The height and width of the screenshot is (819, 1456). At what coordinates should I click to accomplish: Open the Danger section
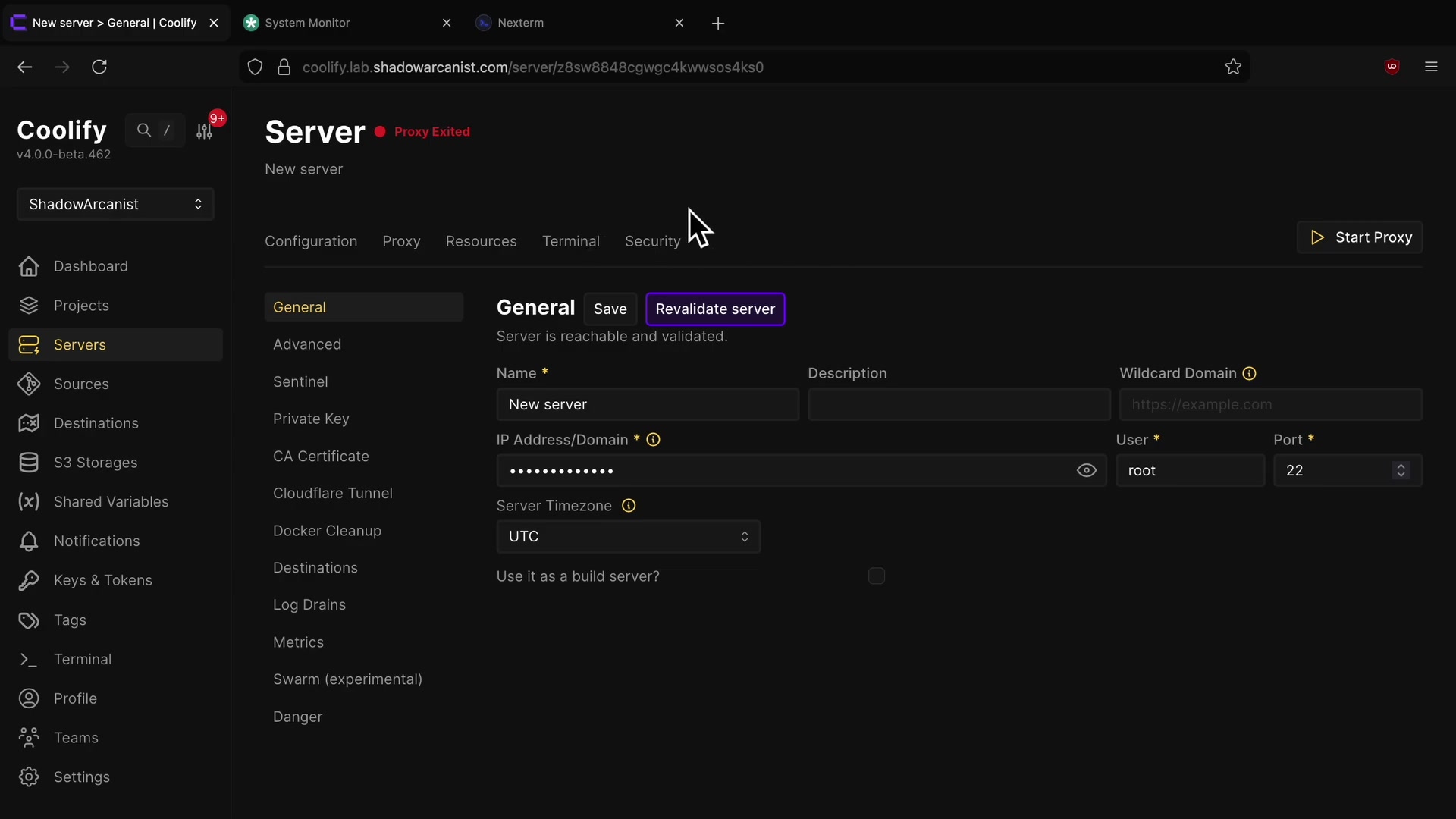tap(297, 717)
